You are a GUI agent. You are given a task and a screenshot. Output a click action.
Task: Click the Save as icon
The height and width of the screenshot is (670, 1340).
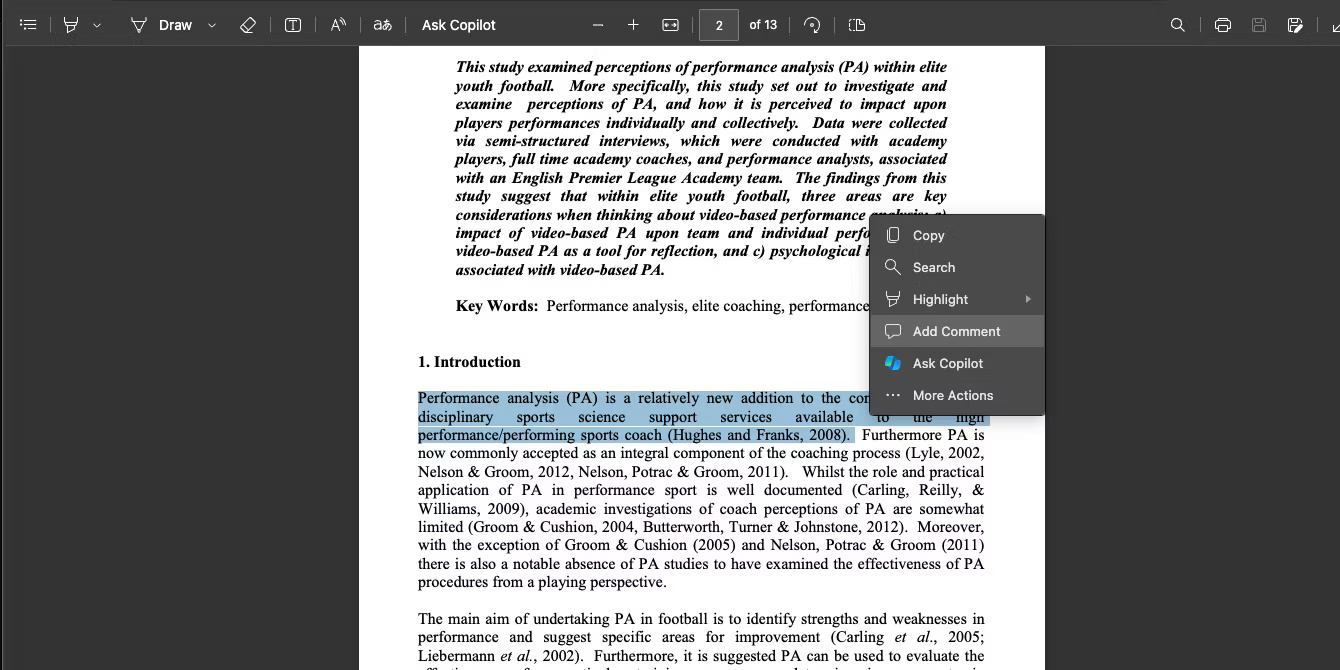pos(1295,25)
